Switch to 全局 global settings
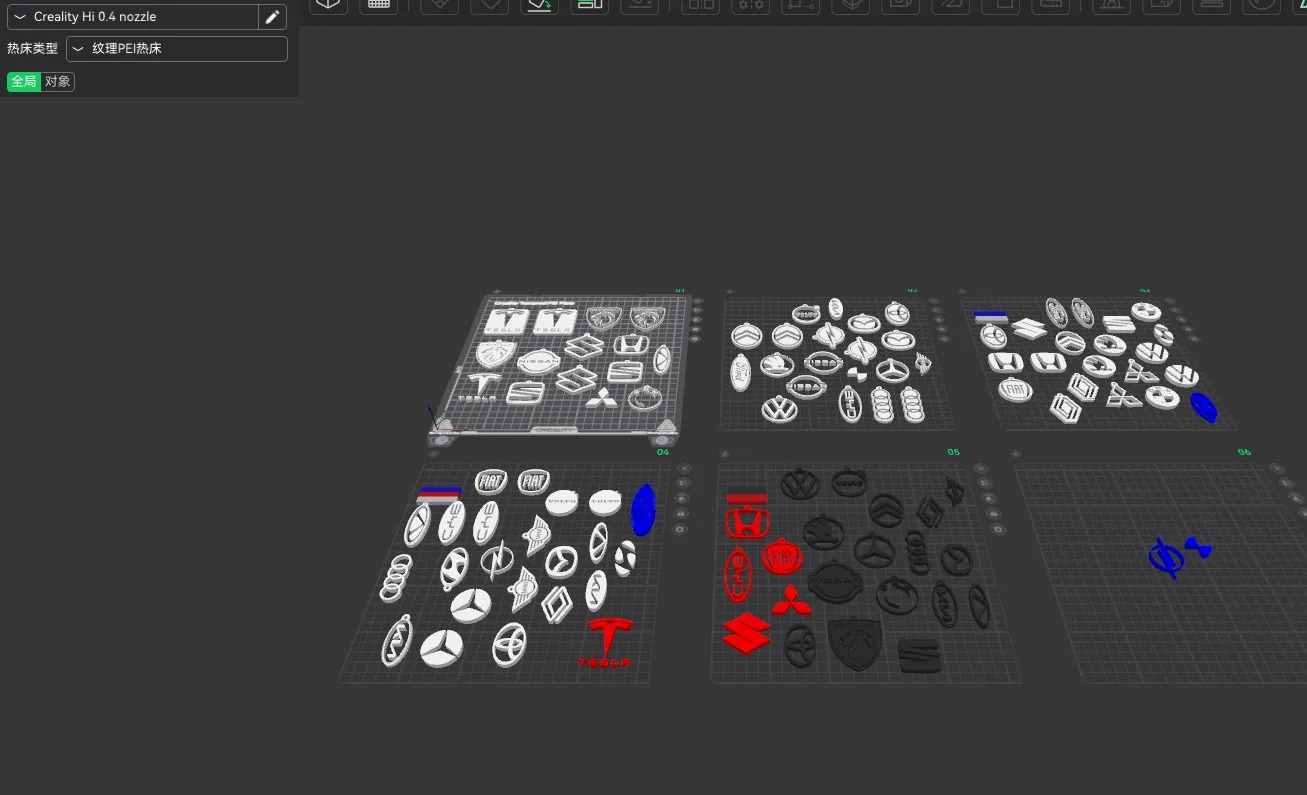Viewport: 1307px width, 795px height. coord(24,82)
